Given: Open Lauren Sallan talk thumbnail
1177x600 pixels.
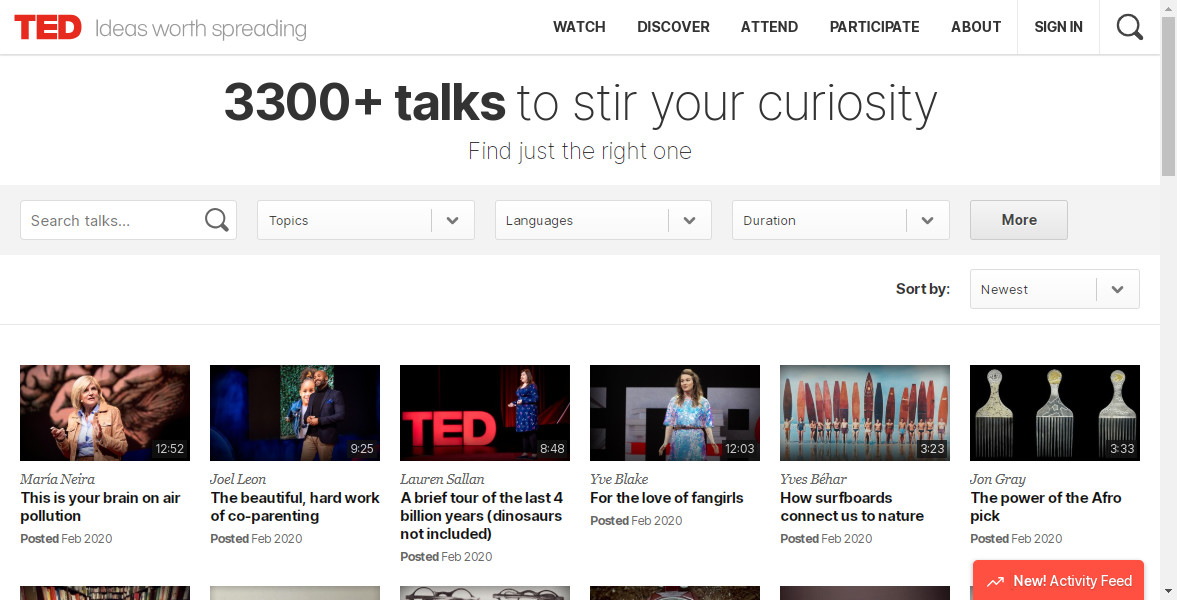Looking at the screenshot, I should pyautogui.click(x=485, y=413).
